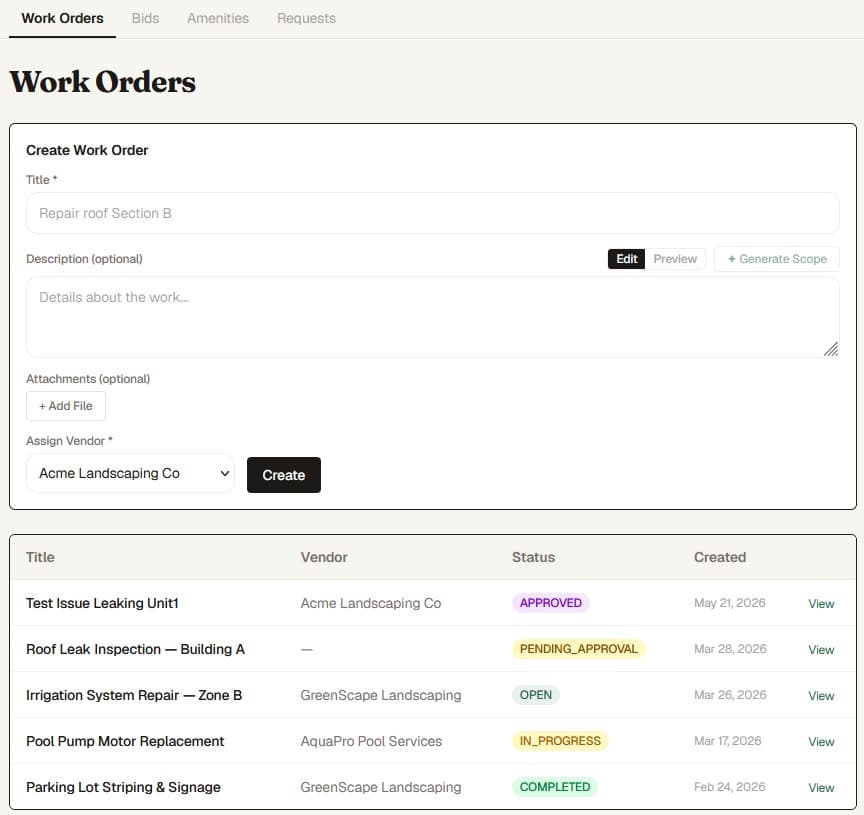Image resolution: width=864 pixels, height=815 pixels.
Task: Select the Edit description mode
Action: pyautogui.click(x=627, y=259)
